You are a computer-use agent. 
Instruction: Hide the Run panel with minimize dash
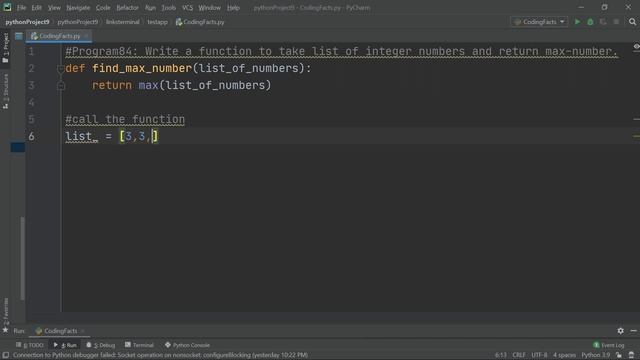[x=633, y=331]
